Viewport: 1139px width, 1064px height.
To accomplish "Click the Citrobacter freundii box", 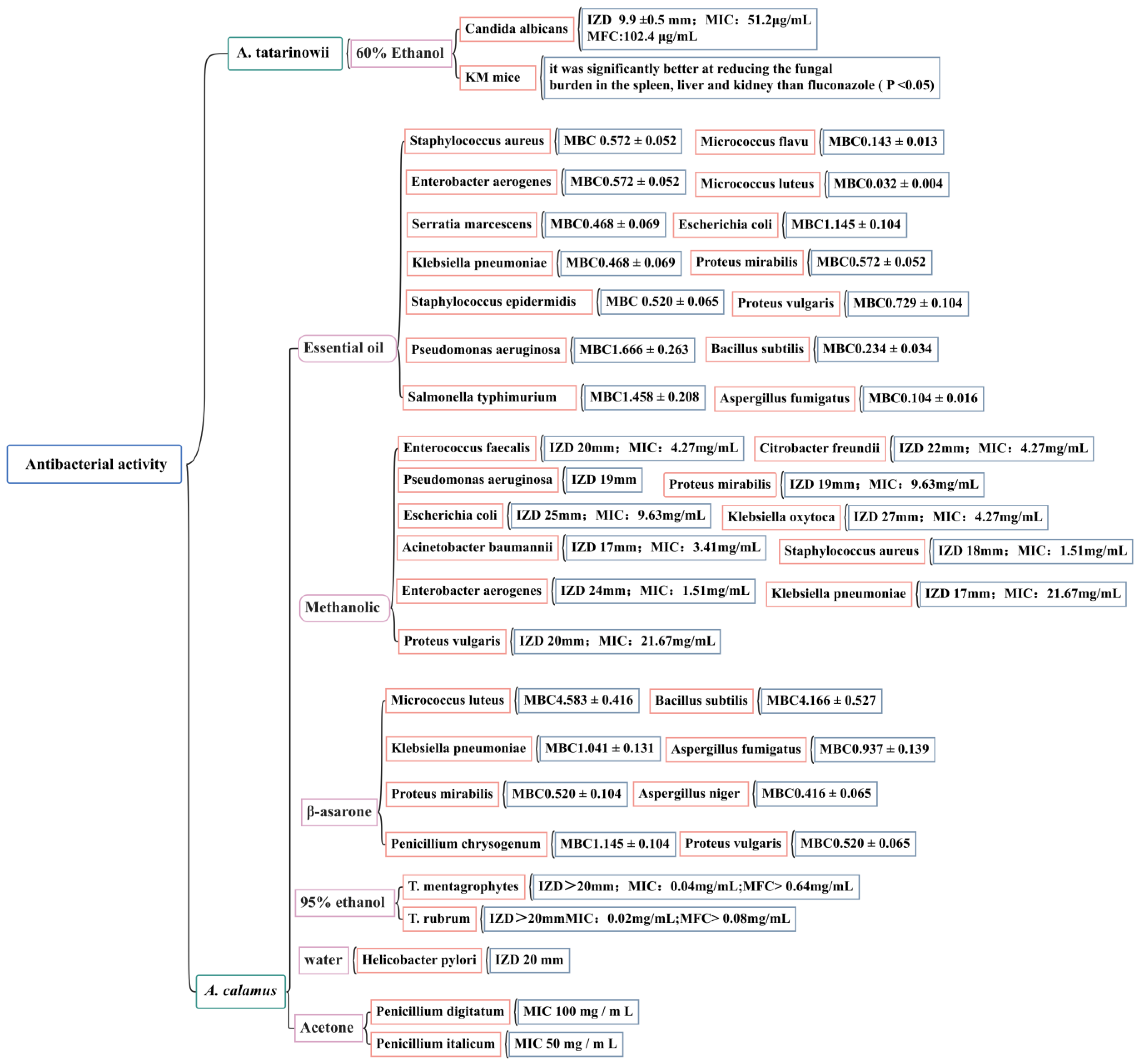I will (819, 448).
